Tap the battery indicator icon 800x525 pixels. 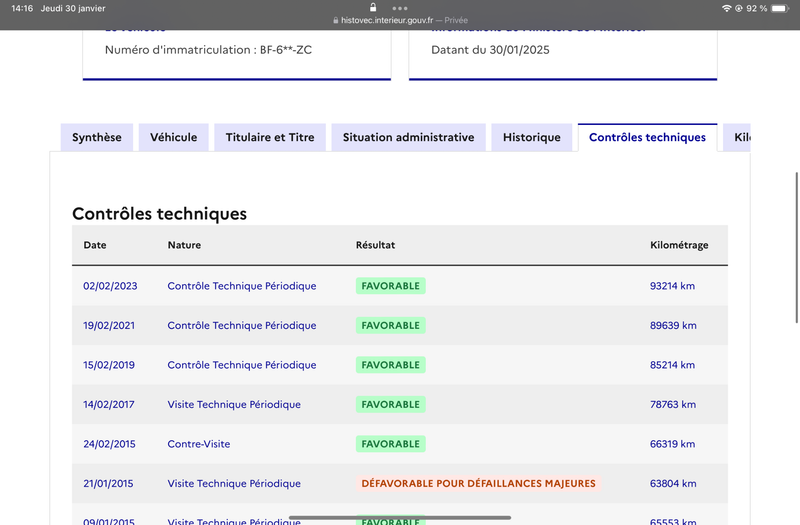[x=780, y=8]
